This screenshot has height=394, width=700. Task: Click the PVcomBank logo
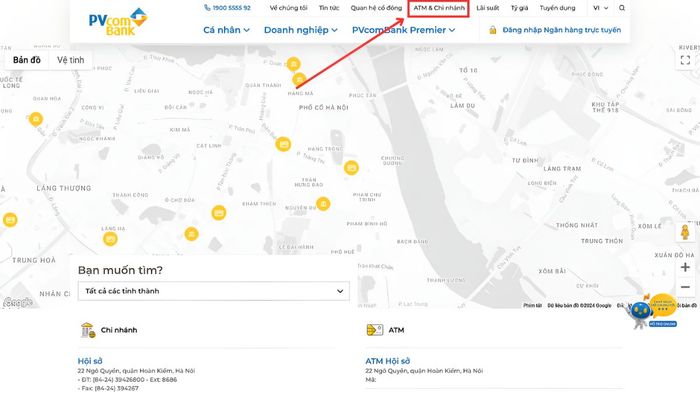(x=118, y=21)
